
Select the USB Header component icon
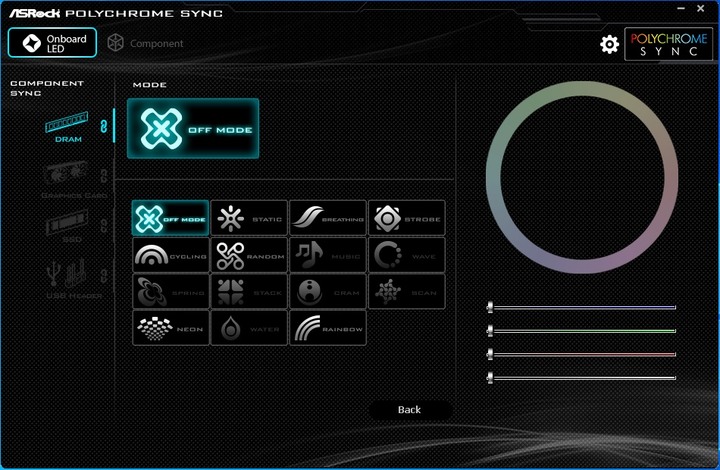click(x=67, y=274)
